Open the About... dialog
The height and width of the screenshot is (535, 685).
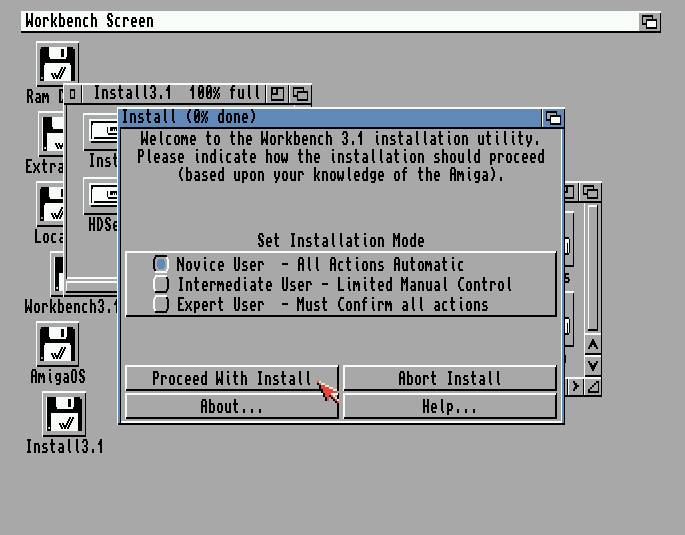[231, 406]
